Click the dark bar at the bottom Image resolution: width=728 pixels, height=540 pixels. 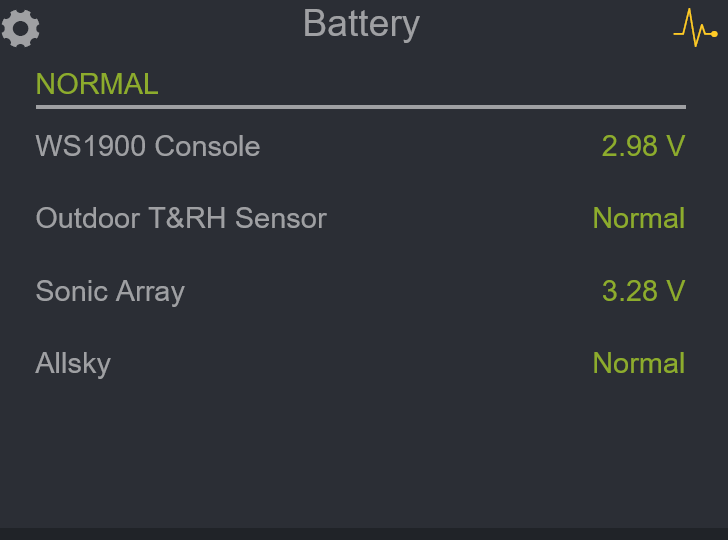(364, 534)
